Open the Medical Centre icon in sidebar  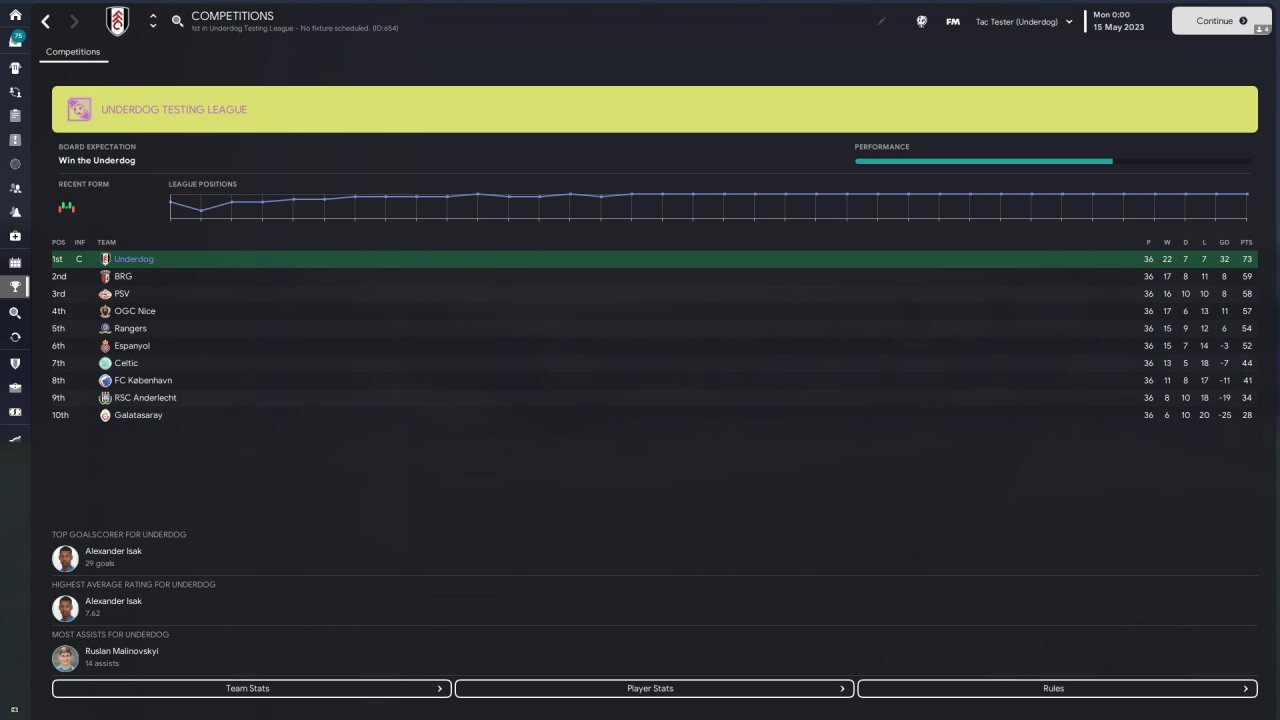tap(15, 236)
